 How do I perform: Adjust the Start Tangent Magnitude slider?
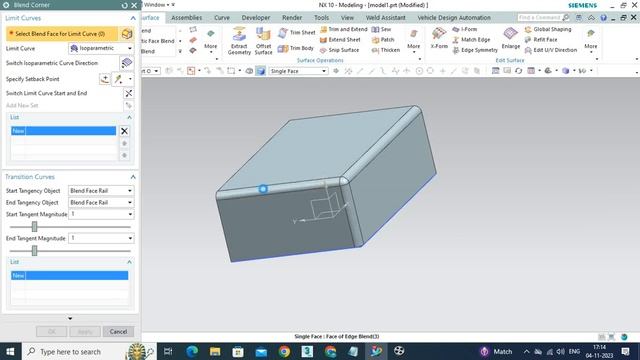[x=34, y=227]
